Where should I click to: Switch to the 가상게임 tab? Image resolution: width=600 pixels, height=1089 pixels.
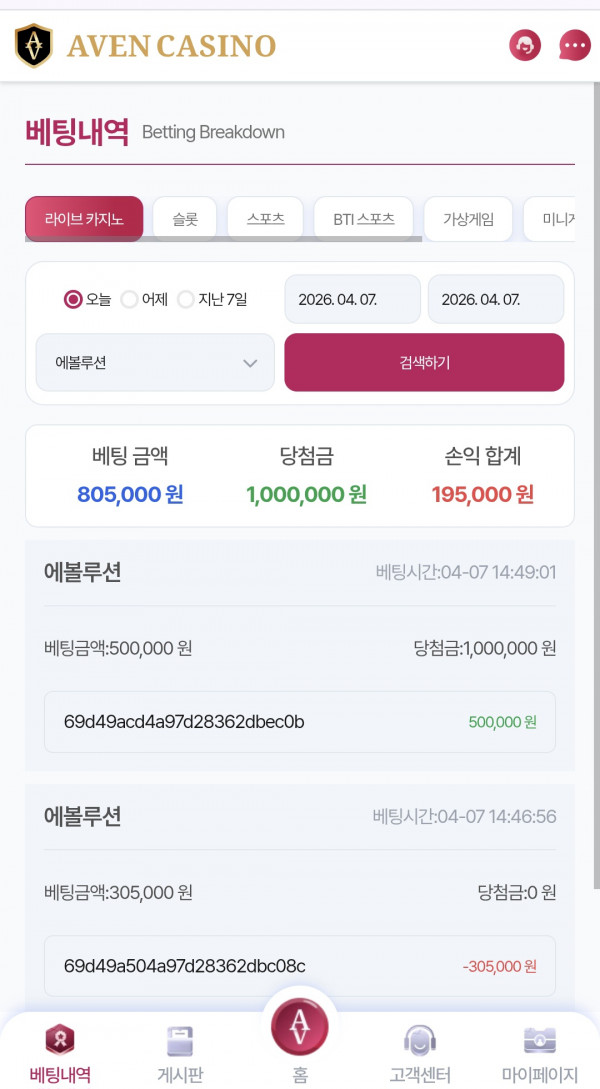click(x=470, y=217)
